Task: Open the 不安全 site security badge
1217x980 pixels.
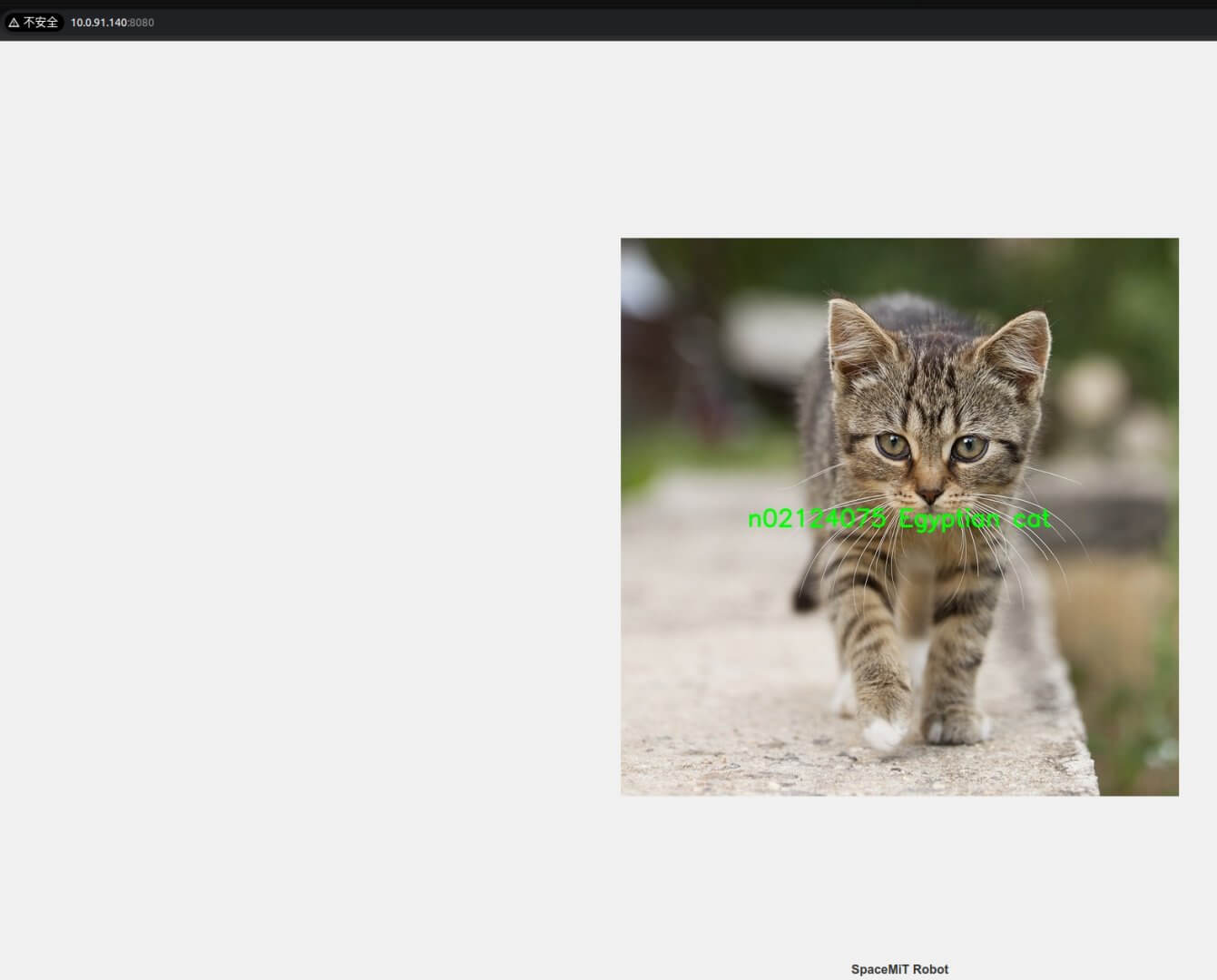Action: coord(40,23)
